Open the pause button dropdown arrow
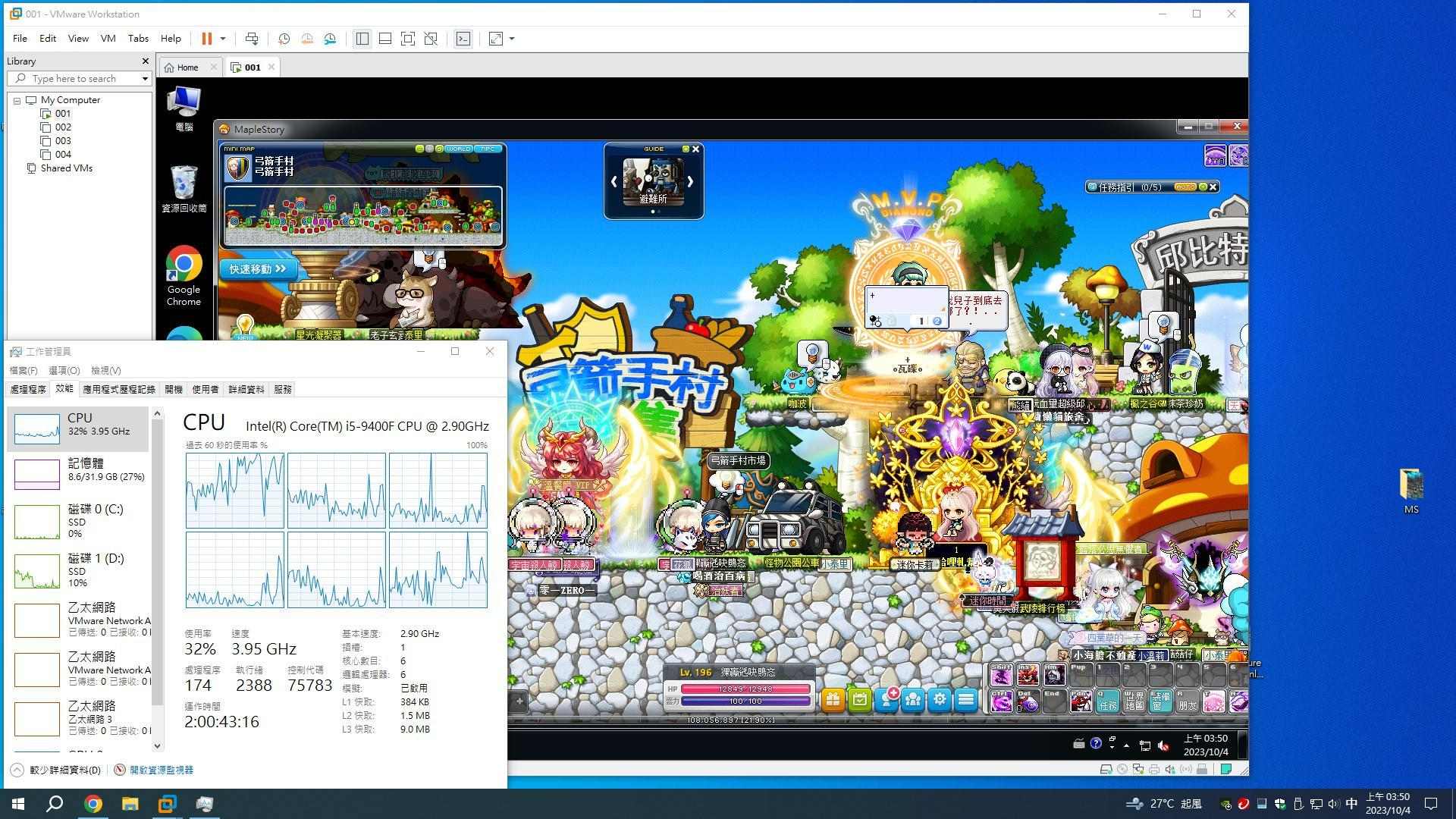 pos(221,39)
